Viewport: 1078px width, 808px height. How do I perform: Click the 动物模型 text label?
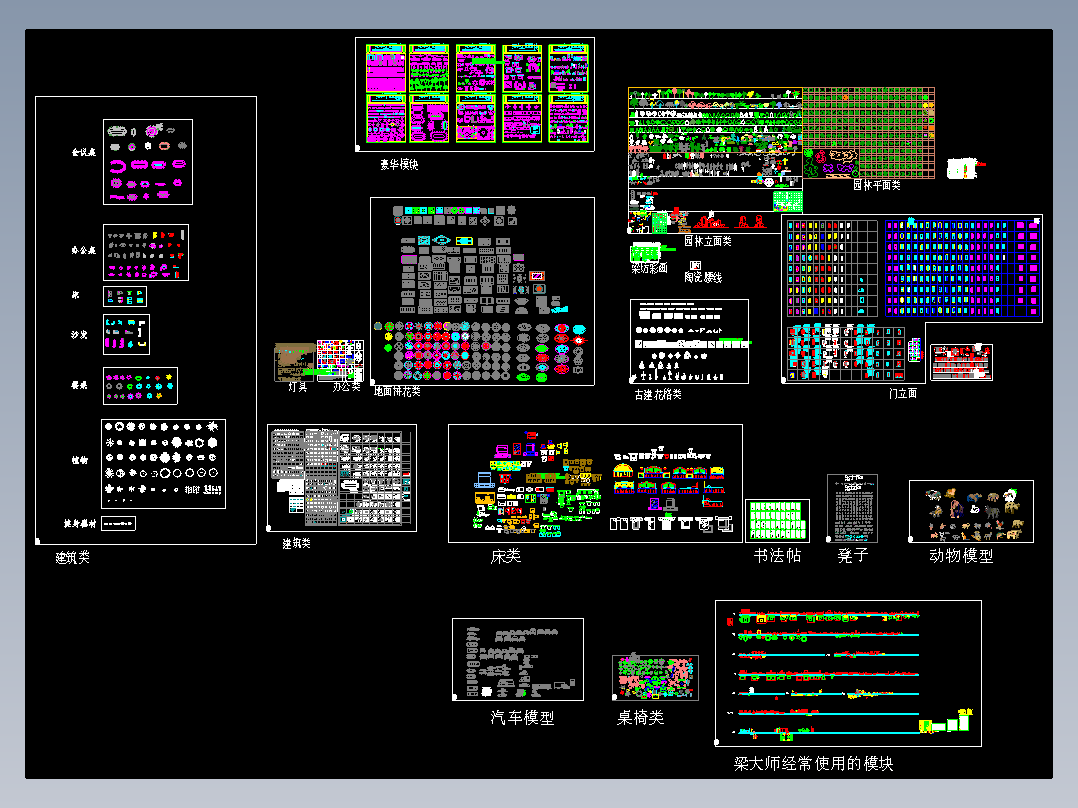[961, 556]
